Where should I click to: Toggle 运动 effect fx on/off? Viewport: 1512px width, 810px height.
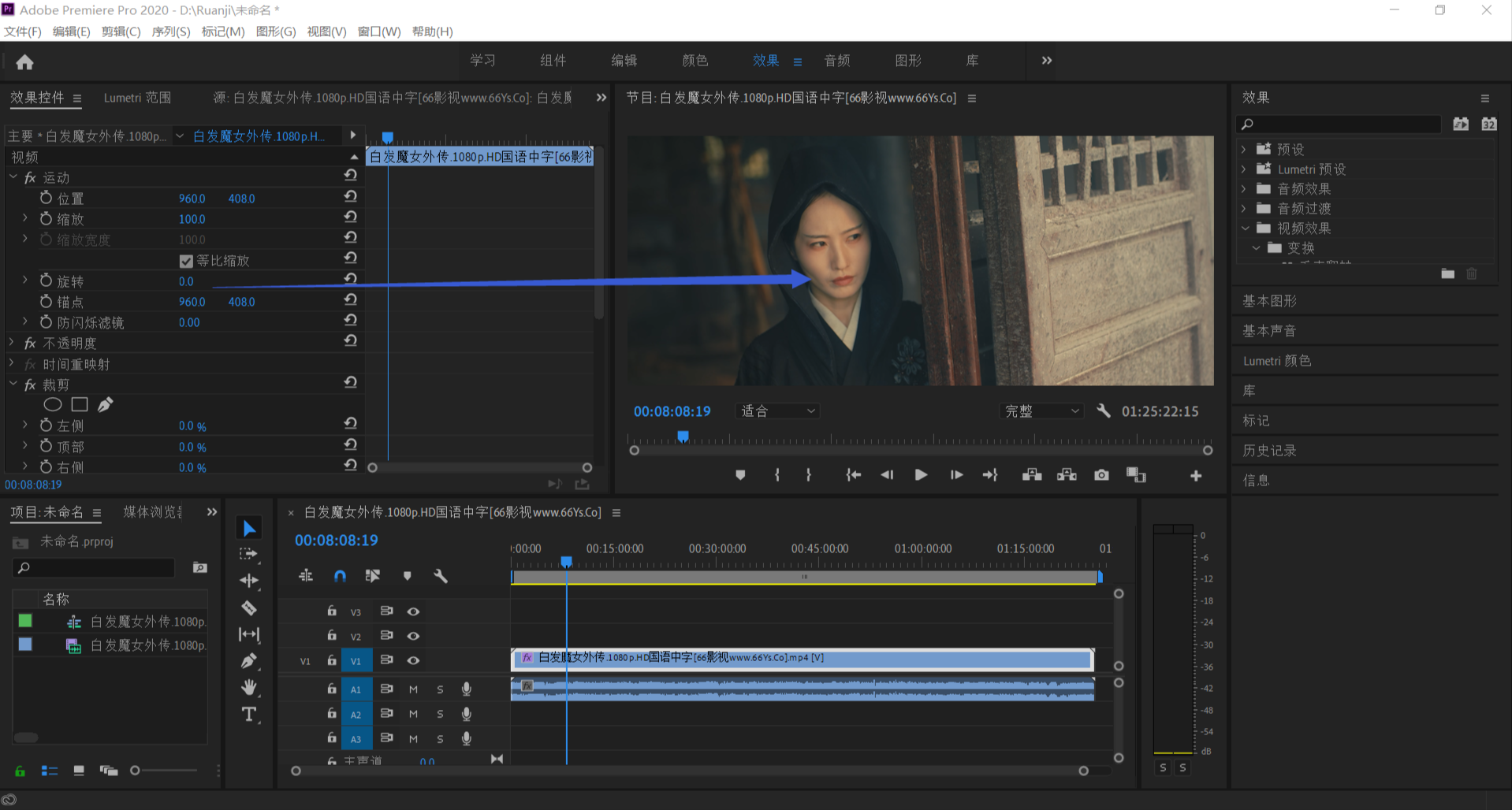point(30,177)
